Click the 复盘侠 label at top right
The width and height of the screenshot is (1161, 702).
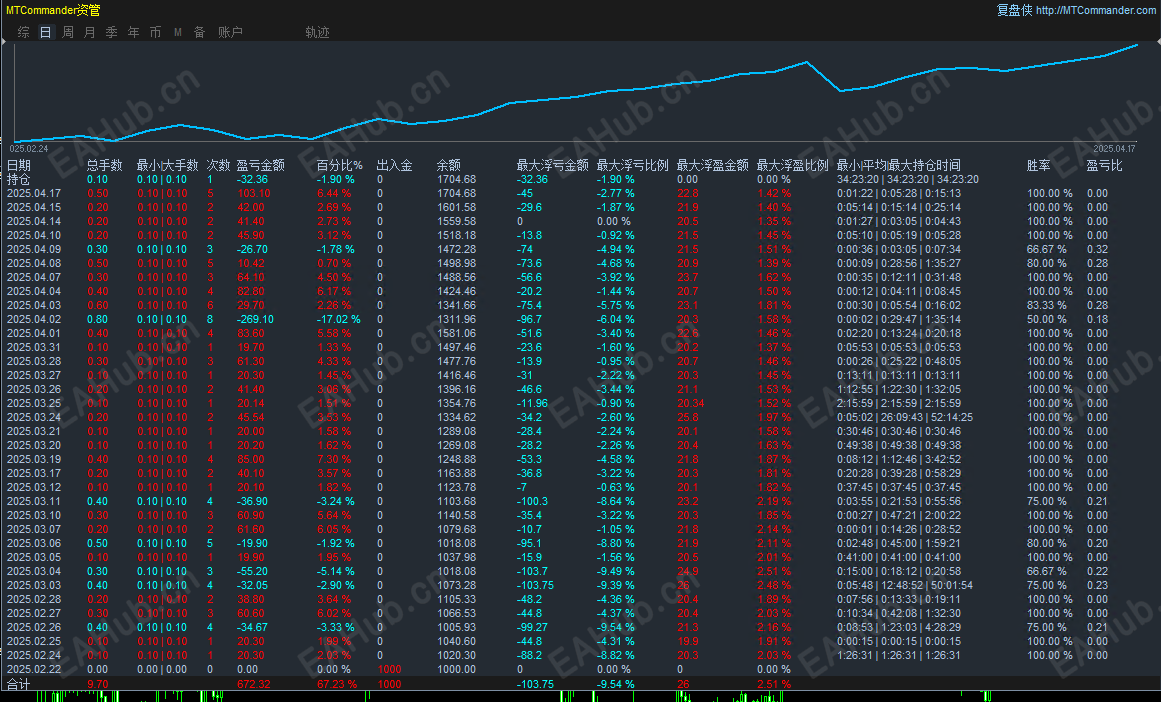(1014, 10)
